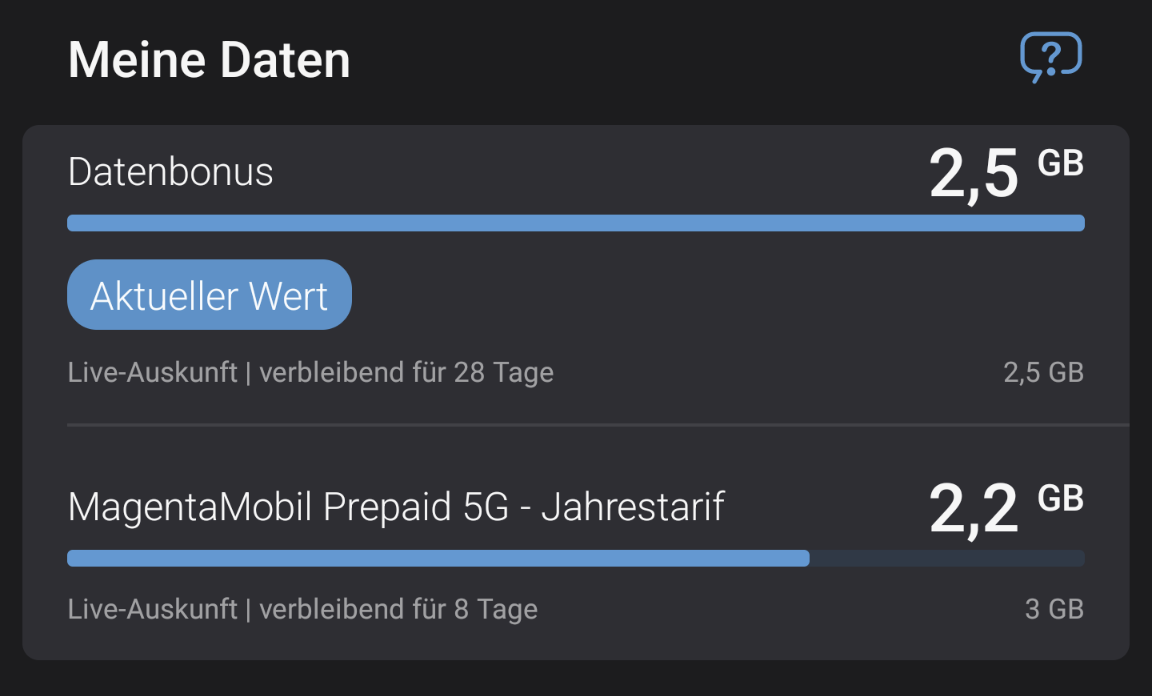Click the Meine Daten heading
1152x696 pixels.
[209, 60]
